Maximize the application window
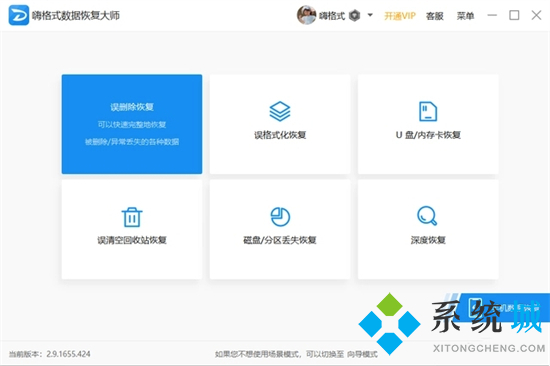Viewport: 550px width, 366px height. click(514, 15)
